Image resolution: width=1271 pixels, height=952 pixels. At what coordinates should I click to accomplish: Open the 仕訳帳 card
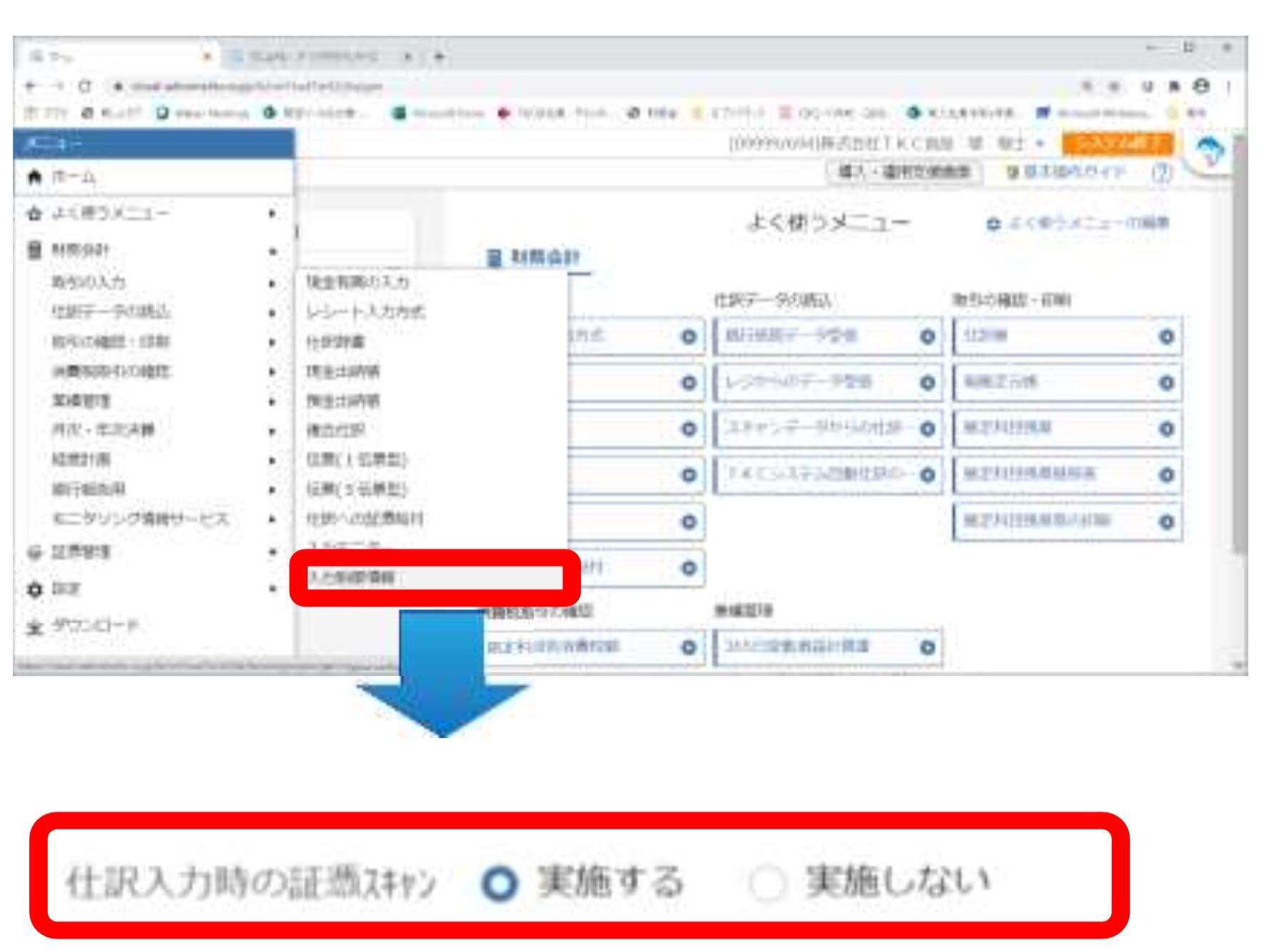1068,336
